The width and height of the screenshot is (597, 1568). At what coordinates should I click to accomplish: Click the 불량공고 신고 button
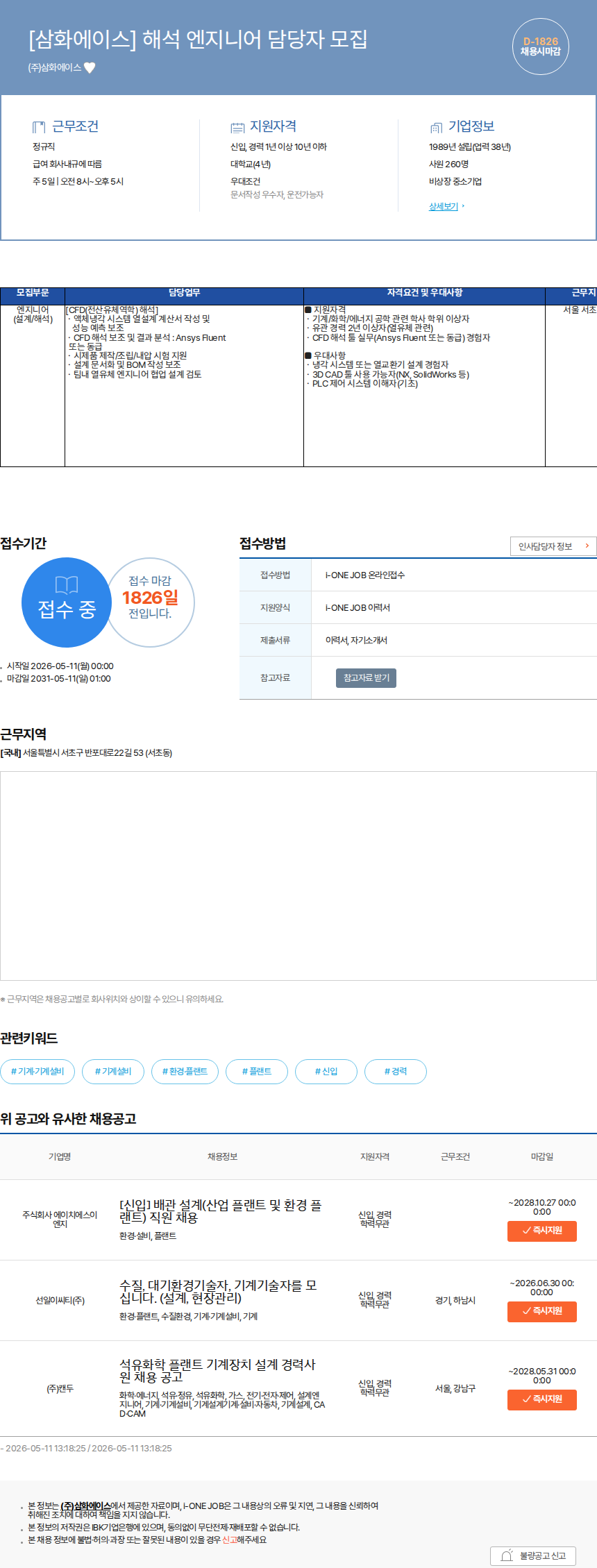tap(533, 1556)
